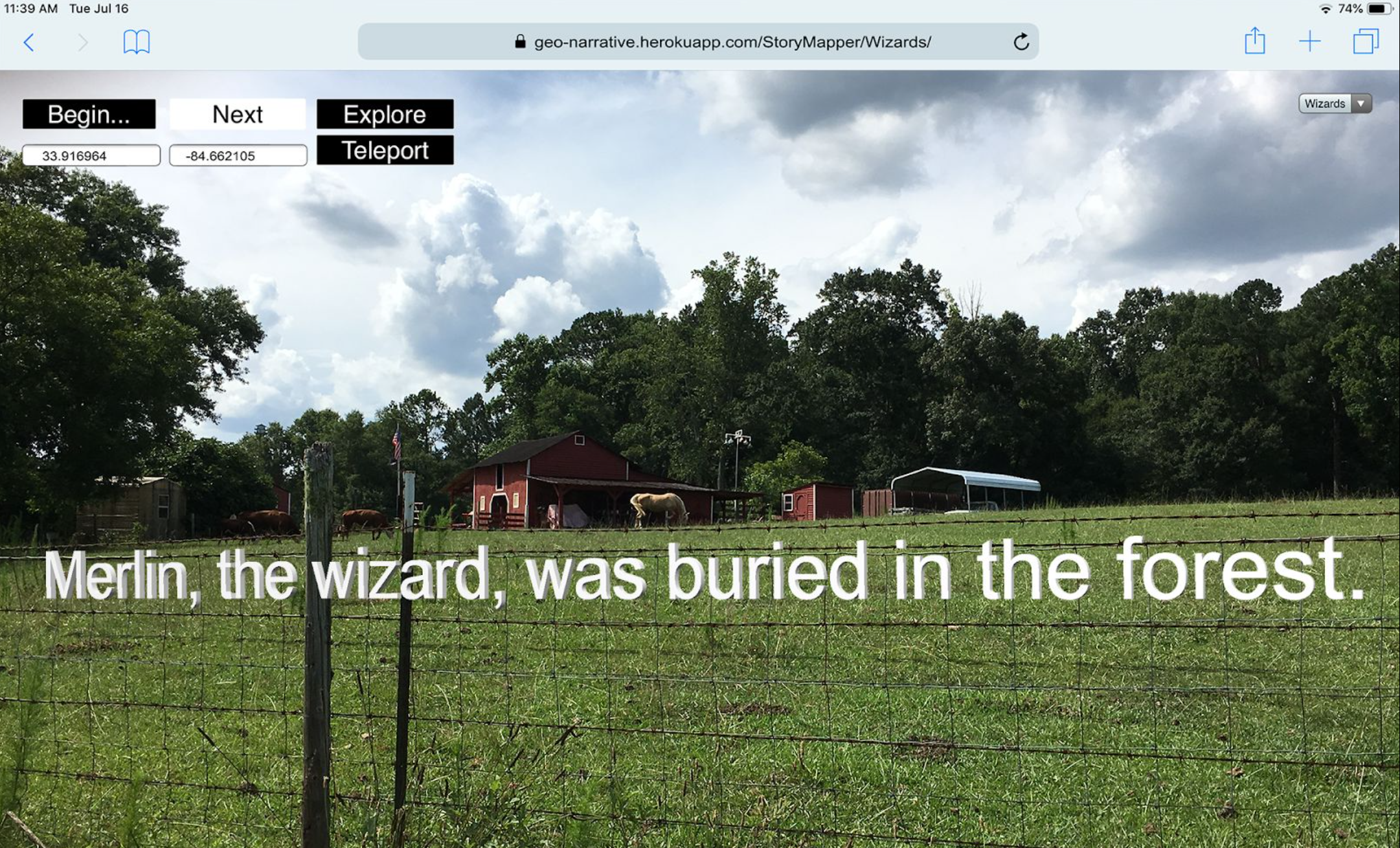The image size is (1400, 848).
Task: Click the tab overview icon
Action: (x=1365, y=41)
